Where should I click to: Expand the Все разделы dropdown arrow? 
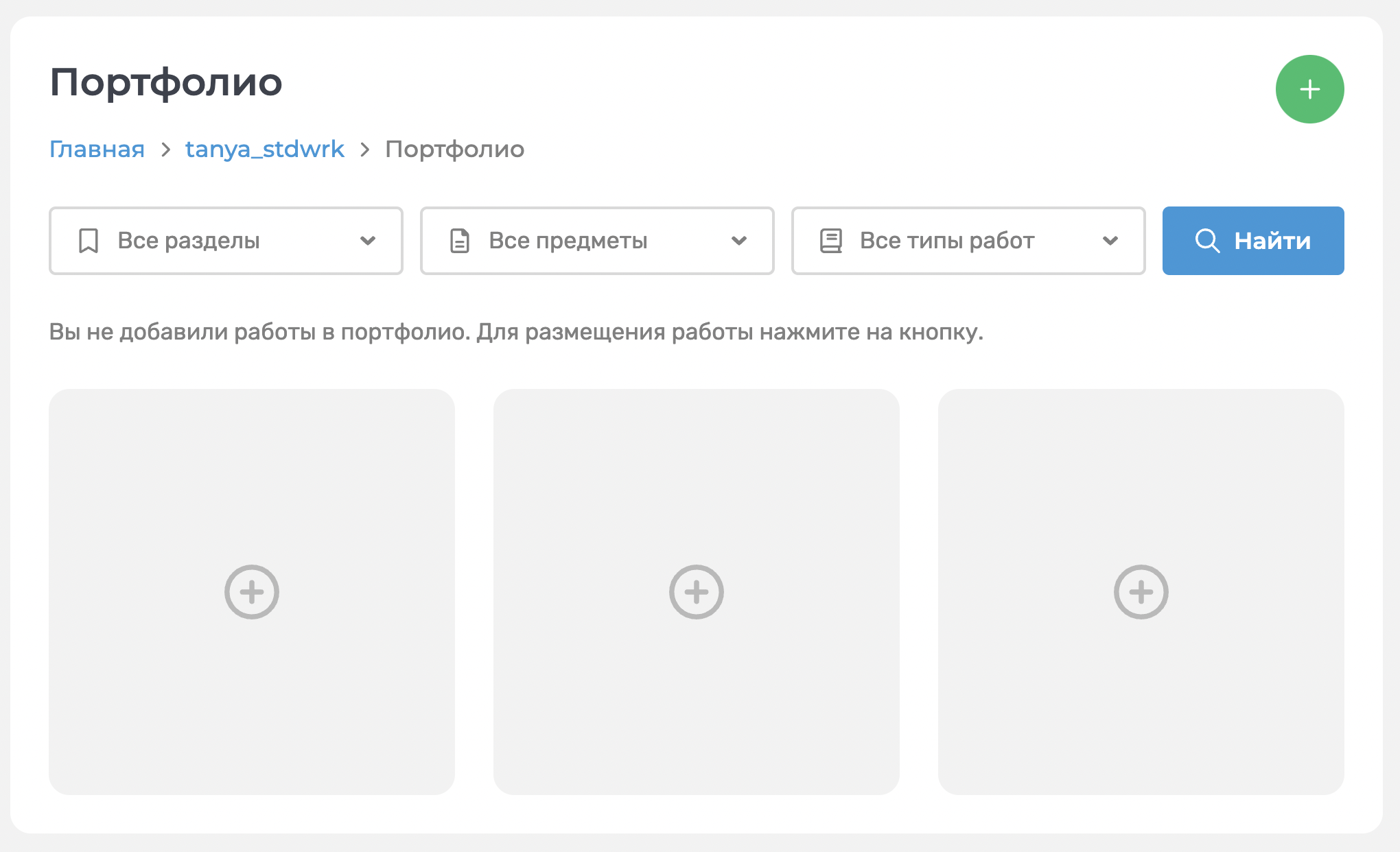(x=368, y=241)
